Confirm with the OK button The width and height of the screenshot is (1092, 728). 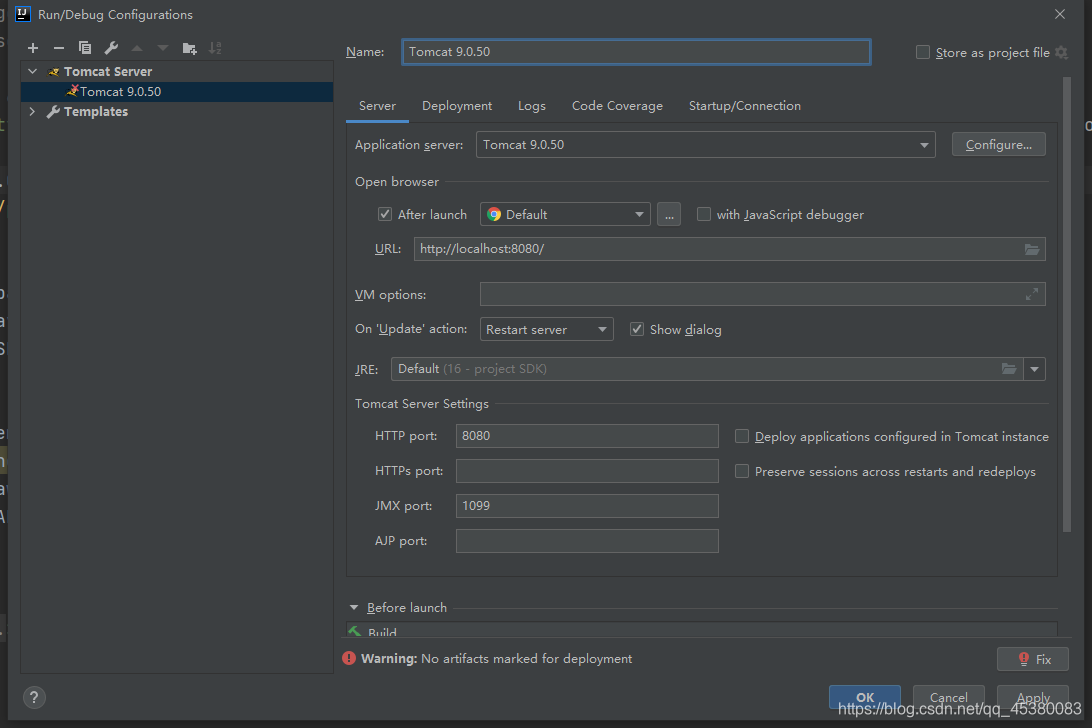[x=865, y=697]
